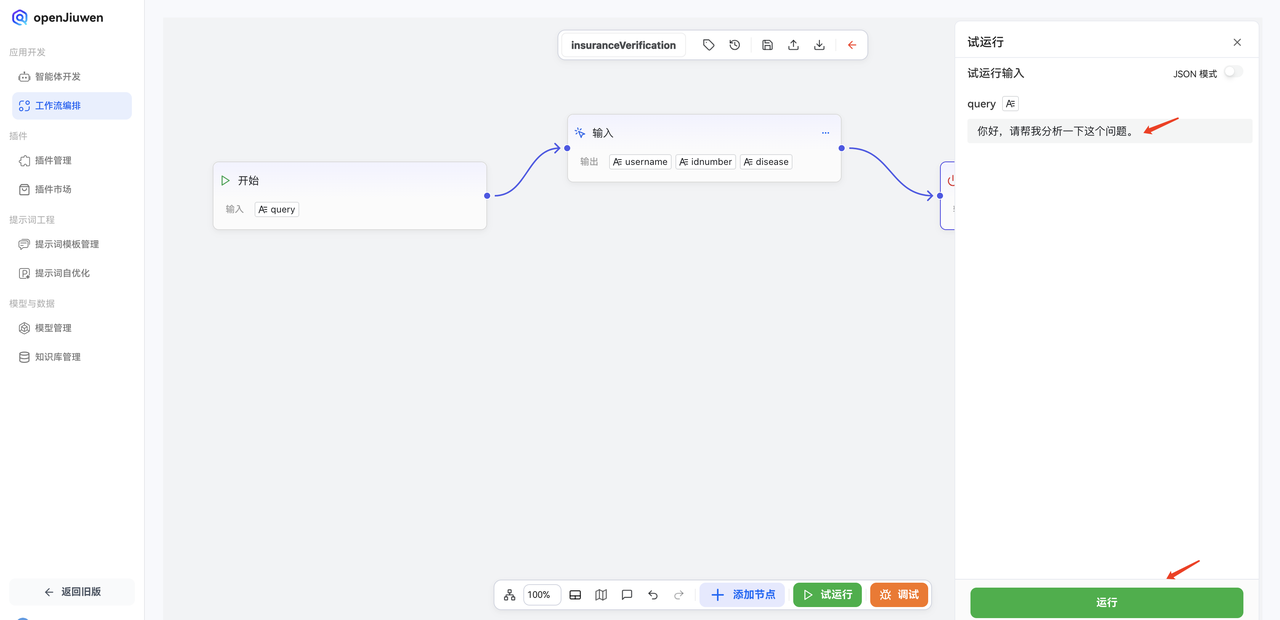
Task: Click the red back arrow icon
Action: pos(852,45)
